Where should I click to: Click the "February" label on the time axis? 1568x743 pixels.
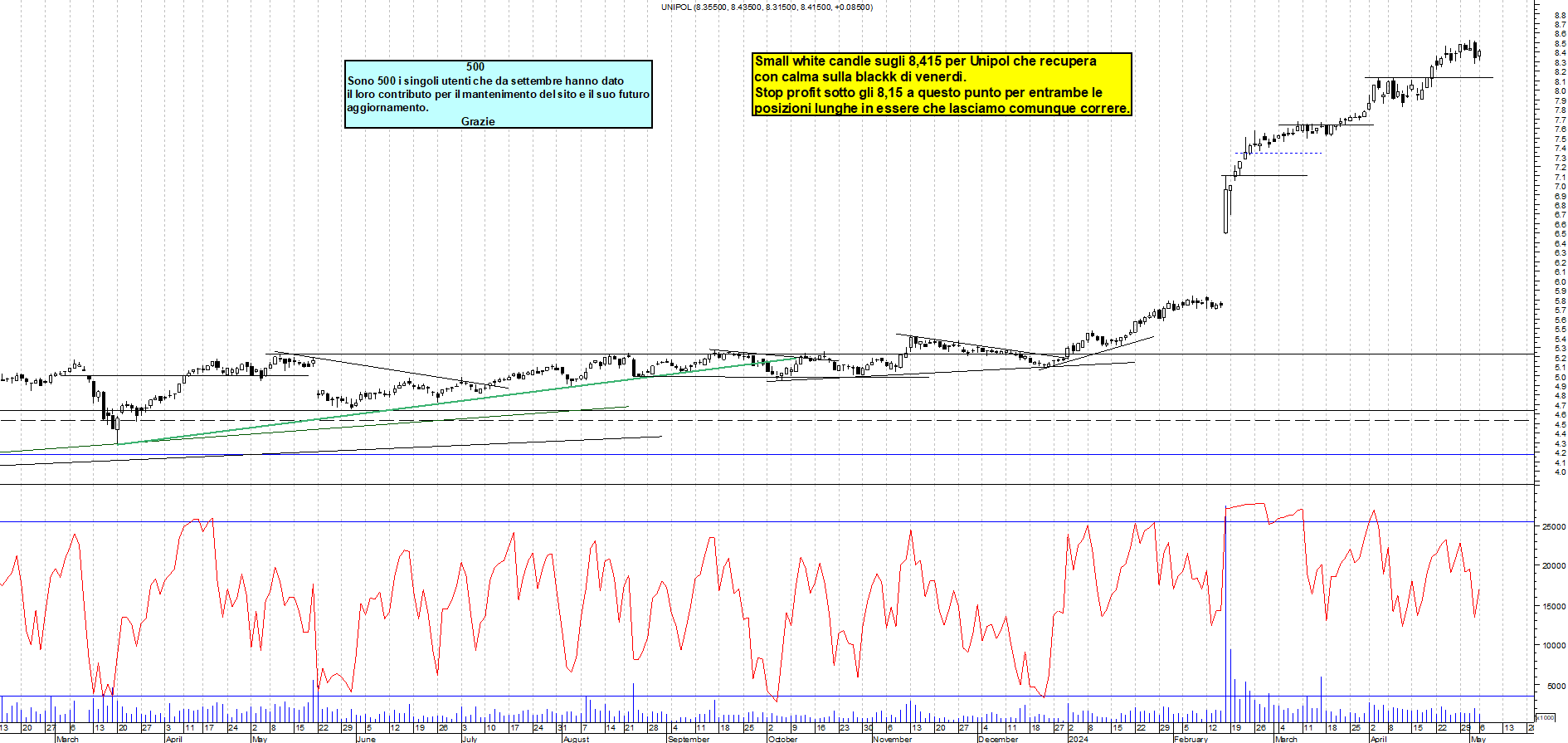[1191, 739]
